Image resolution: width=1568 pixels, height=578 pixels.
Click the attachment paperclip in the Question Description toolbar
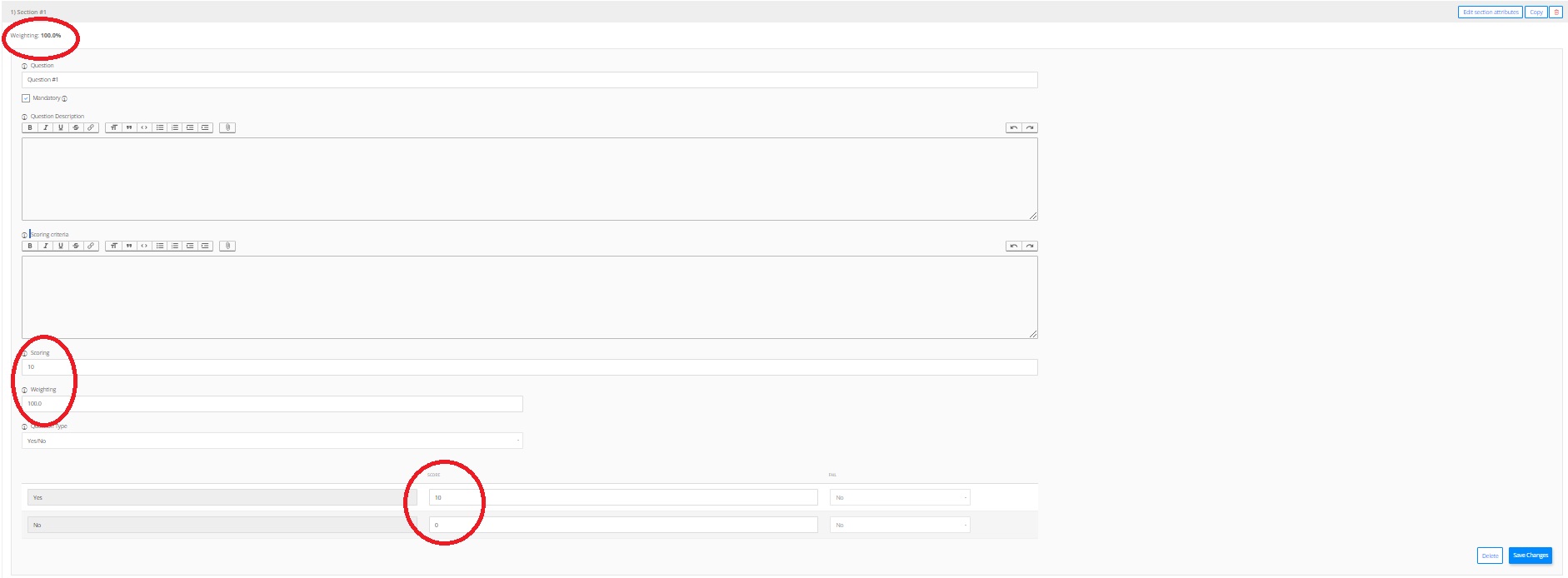[227, 127]
